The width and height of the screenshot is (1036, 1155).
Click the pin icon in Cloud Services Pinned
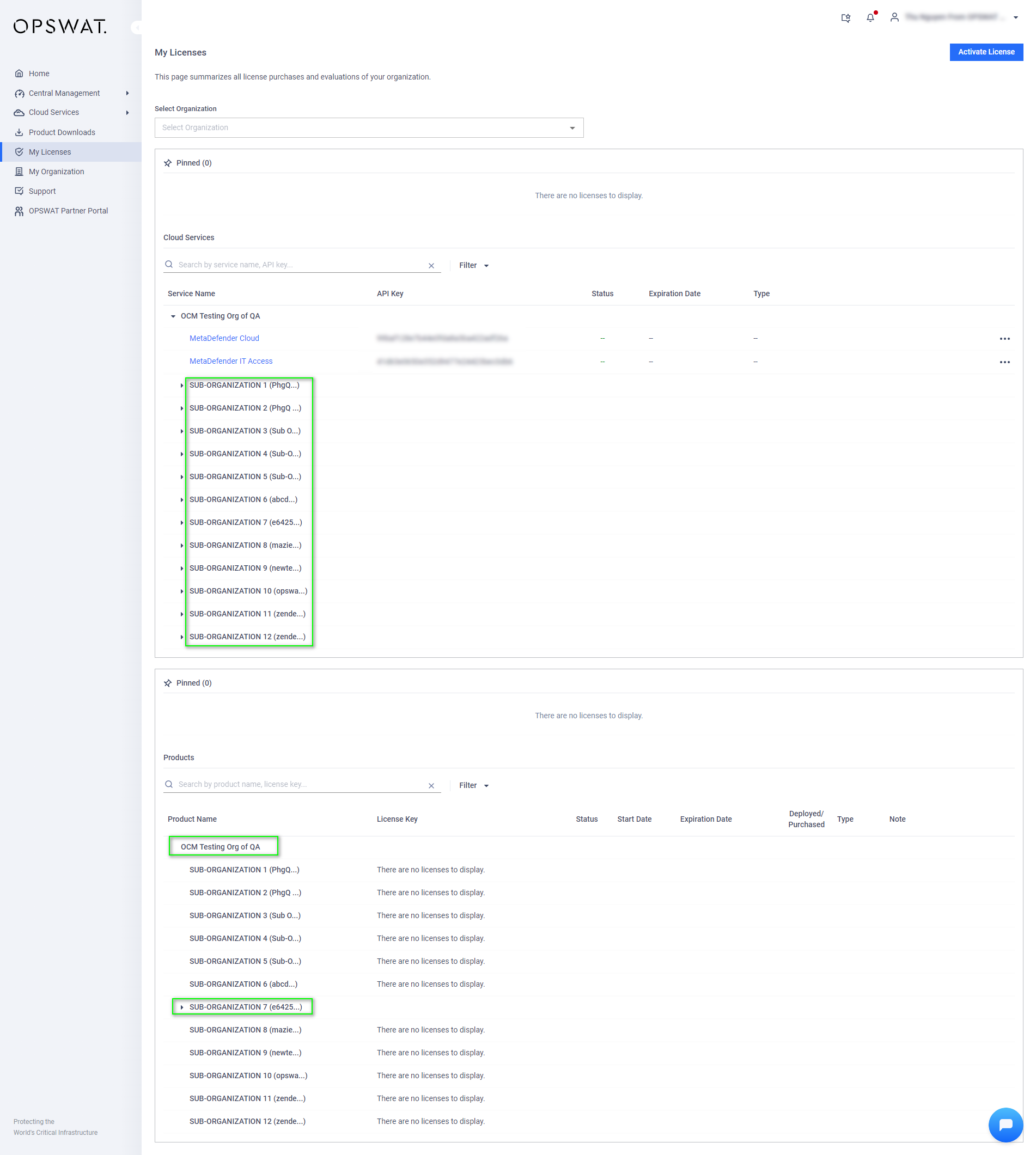[168, 163]
